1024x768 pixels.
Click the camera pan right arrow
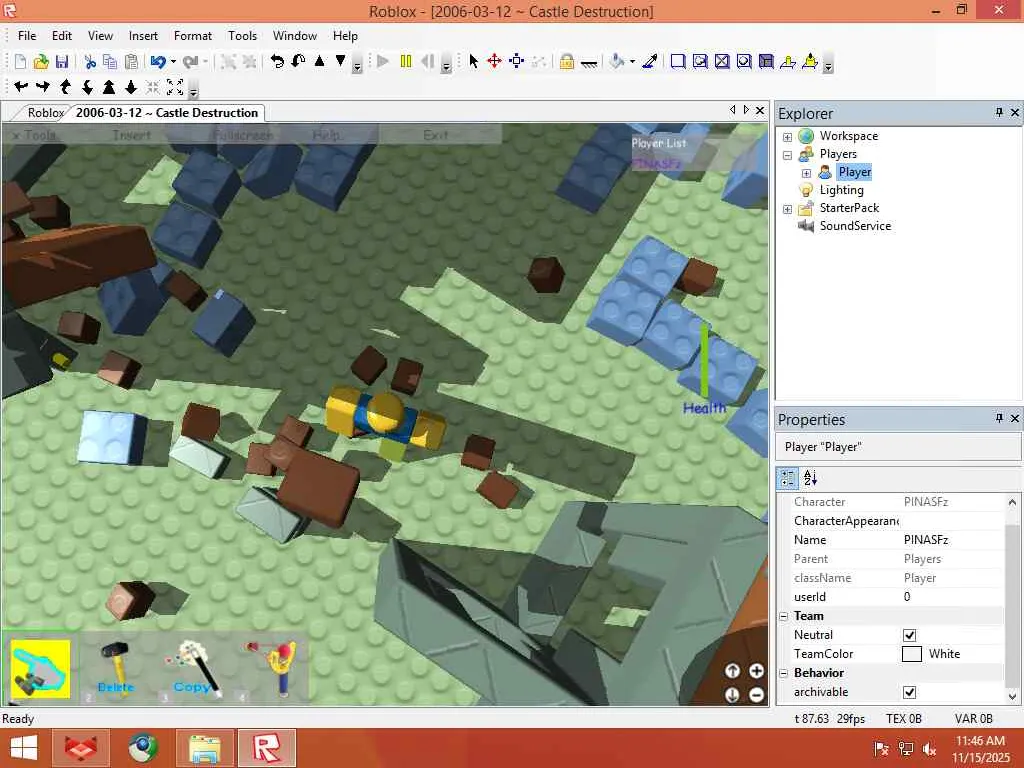coord(42,86)
